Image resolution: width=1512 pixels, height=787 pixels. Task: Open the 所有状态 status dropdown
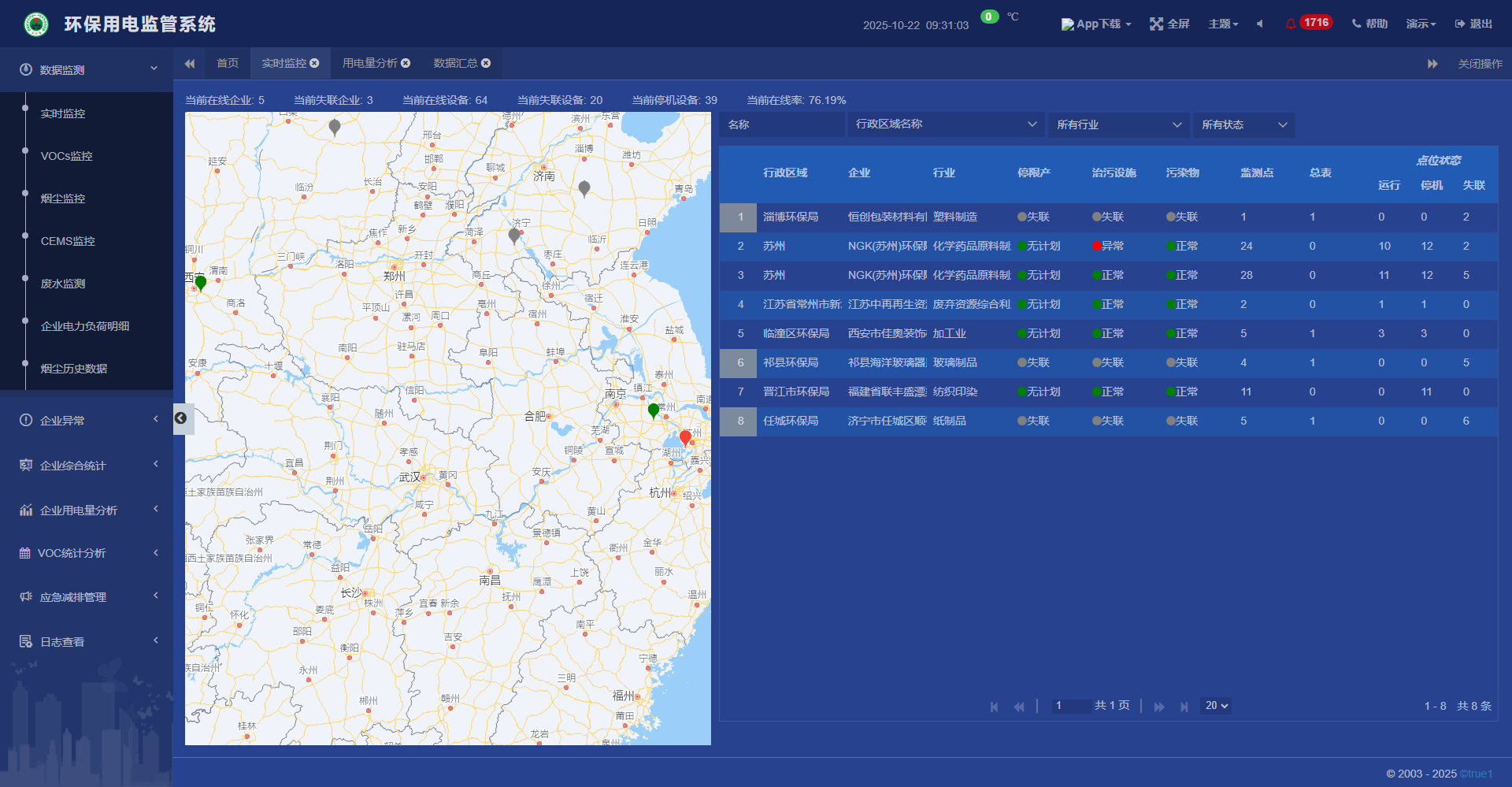(1243, 124)
